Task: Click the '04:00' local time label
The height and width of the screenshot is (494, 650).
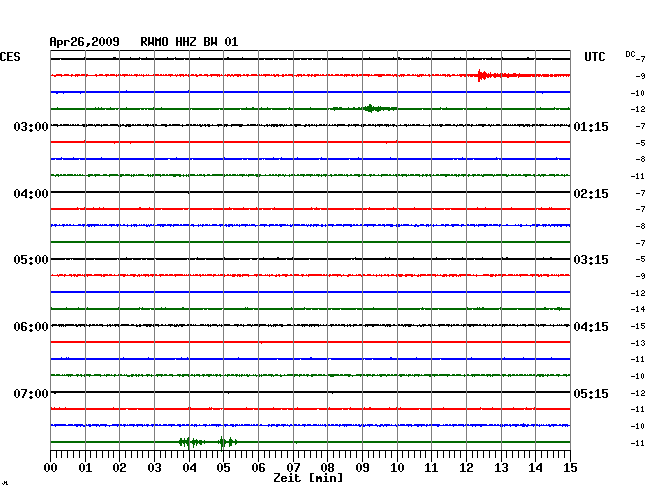Action: (31, 194)
